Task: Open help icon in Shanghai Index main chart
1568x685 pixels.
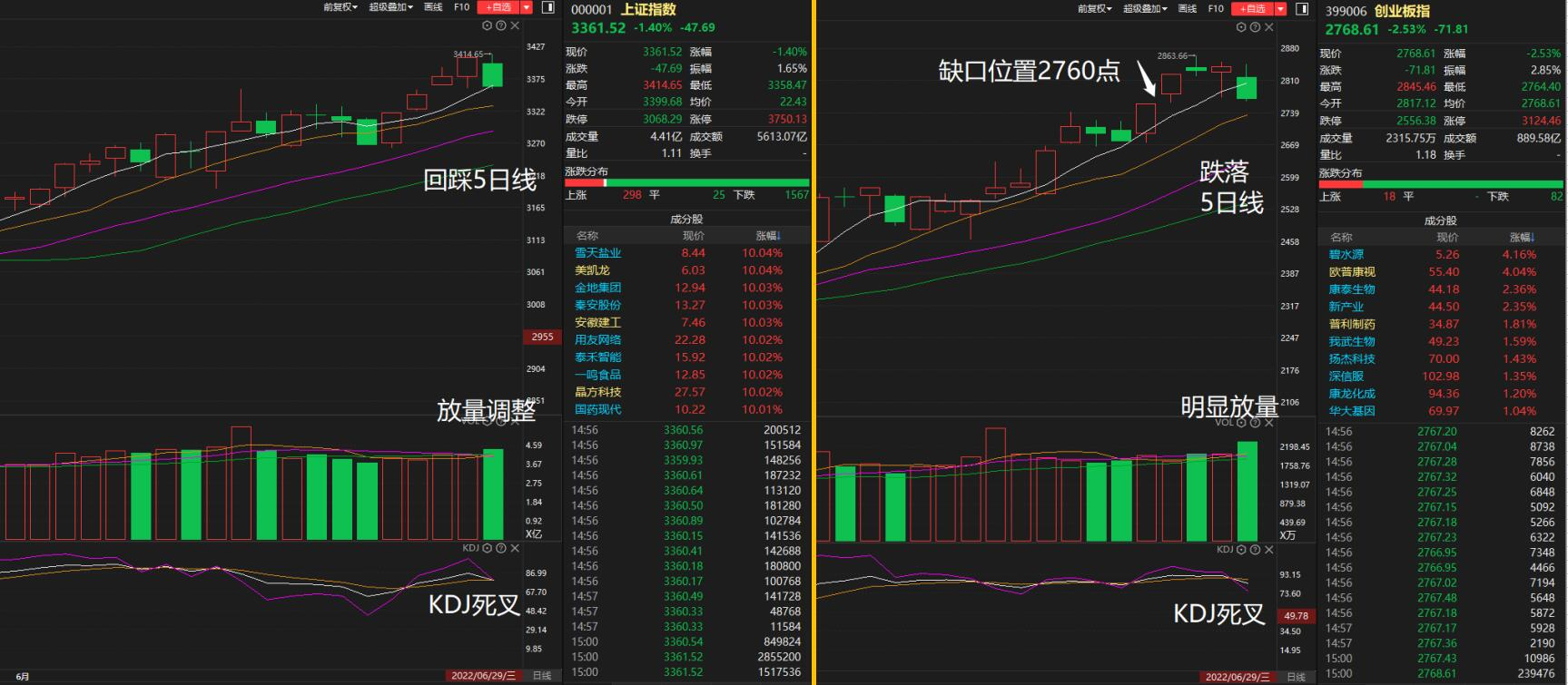Action: (x=501, y=26)
